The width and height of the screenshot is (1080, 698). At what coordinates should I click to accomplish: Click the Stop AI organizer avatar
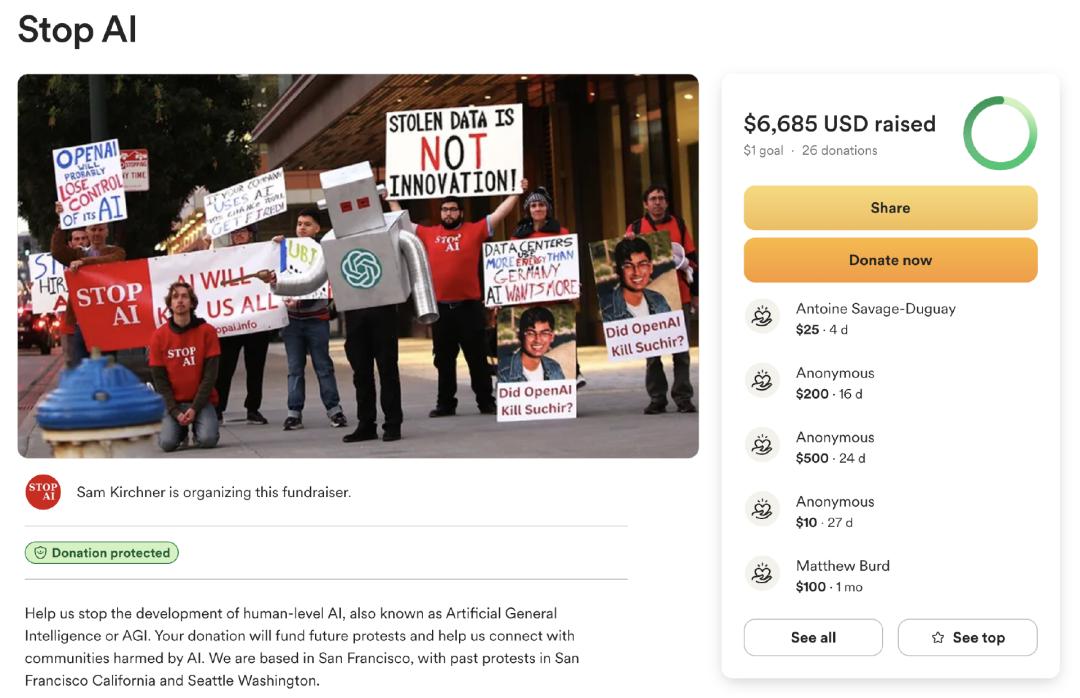(x=43, y=492)
